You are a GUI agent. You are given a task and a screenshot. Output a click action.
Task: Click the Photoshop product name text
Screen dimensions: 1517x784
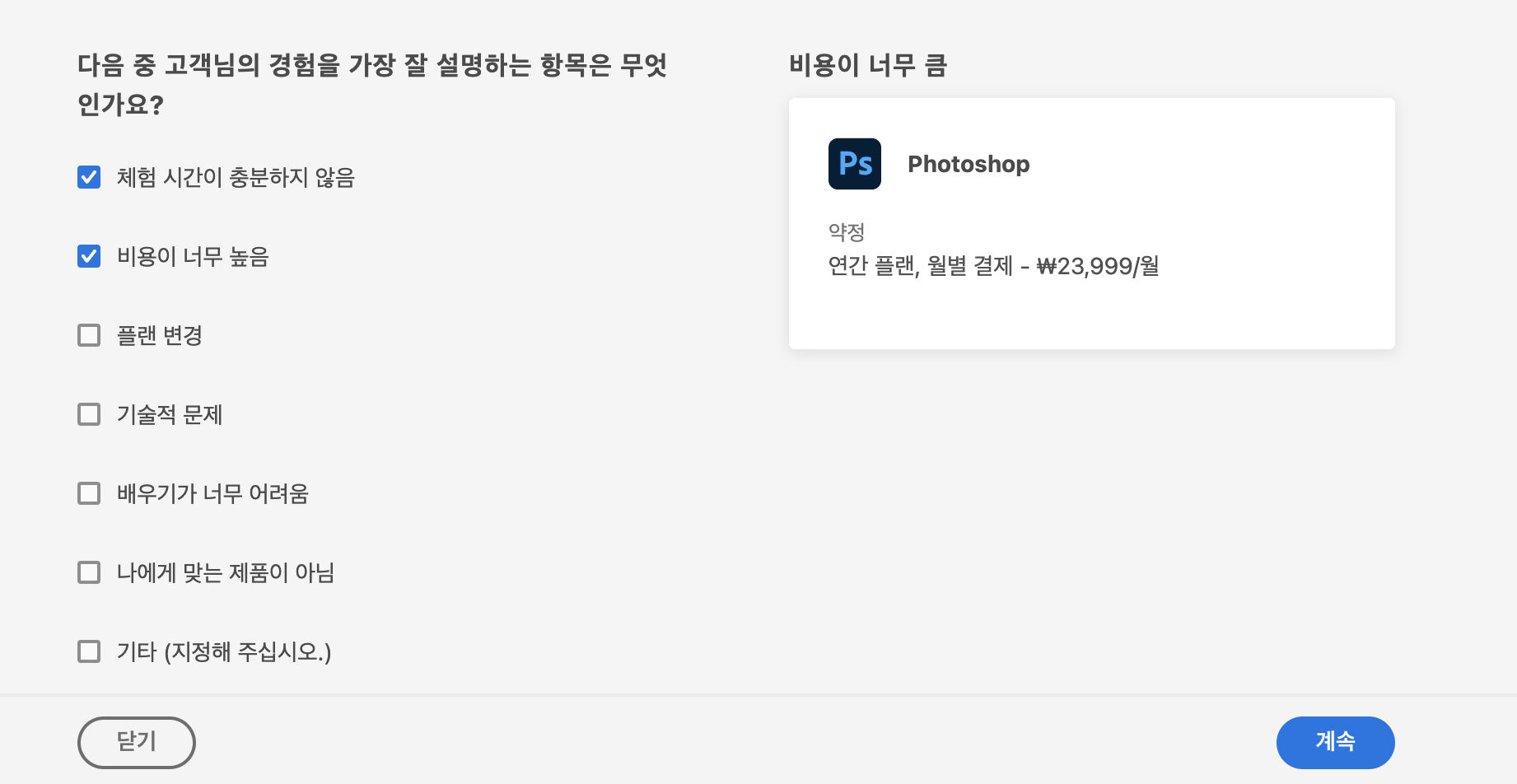969,164
